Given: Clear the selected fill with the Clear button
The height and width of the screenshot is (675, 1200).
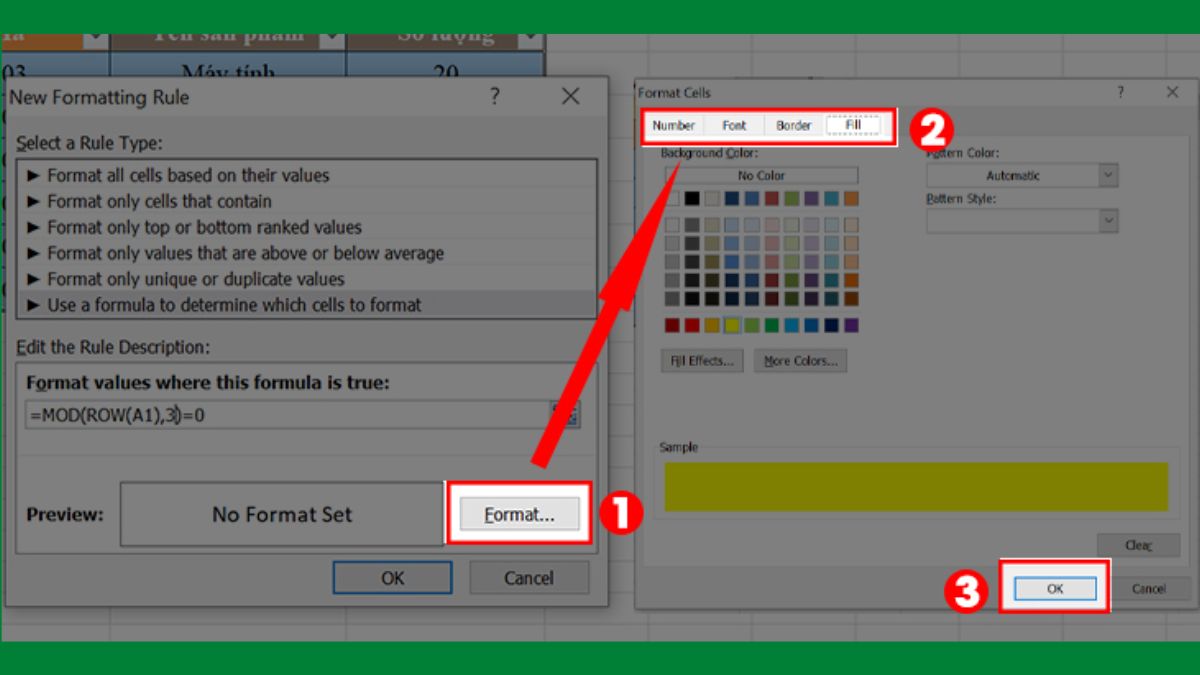Looking at the screenshot, I should (1139, 545).
